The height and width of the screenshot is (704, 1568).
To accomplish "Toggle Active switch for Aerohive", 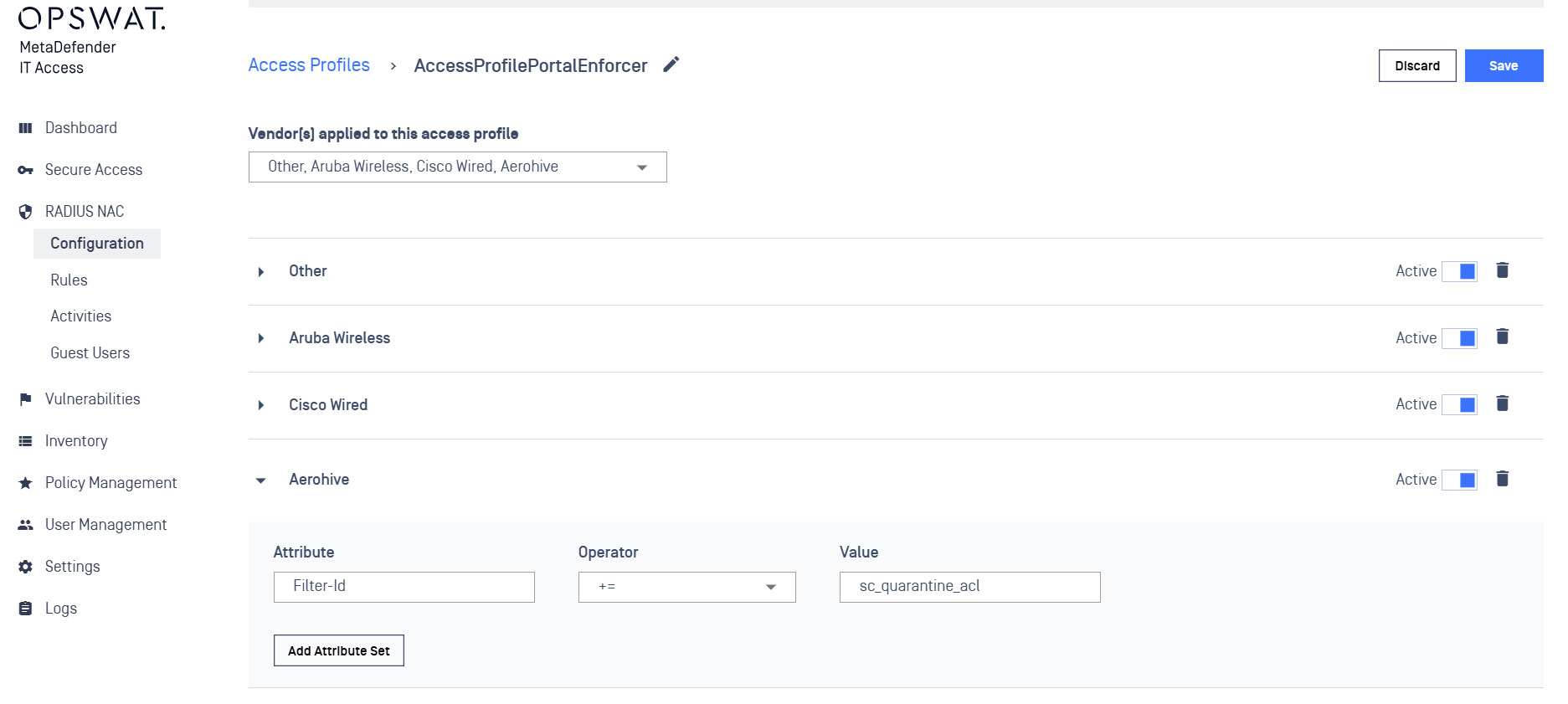I will pos(1459,480).
